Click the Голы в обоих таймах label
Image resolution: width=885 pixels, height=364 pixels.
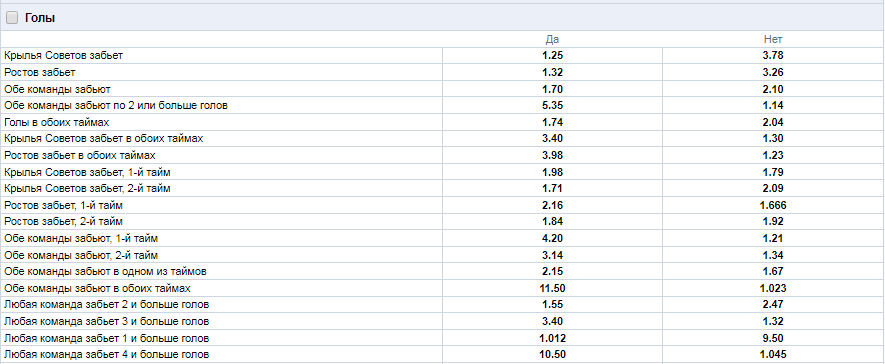[x=56, y=122]
